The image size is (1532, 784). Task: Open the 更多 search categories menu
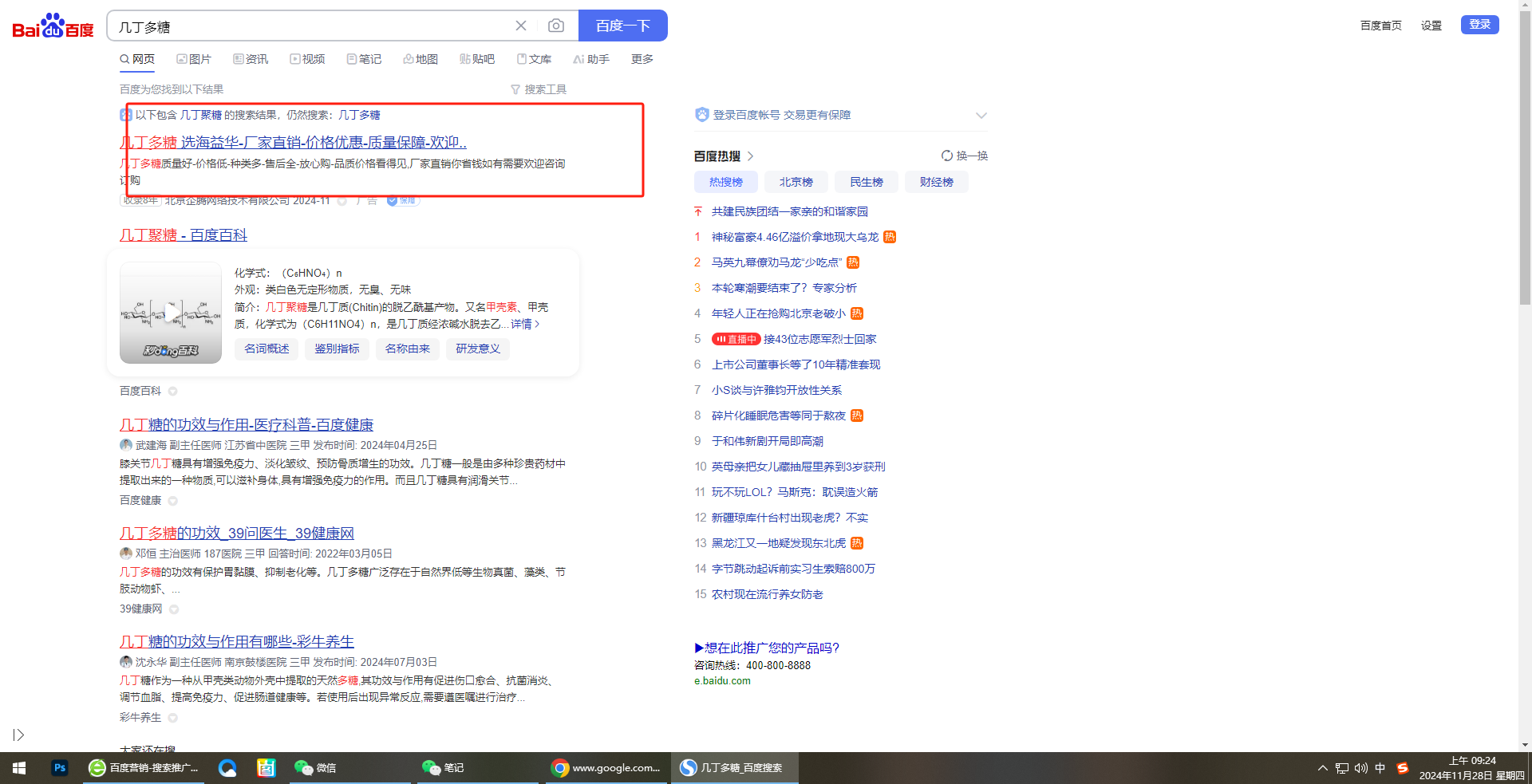click(642, 59)
